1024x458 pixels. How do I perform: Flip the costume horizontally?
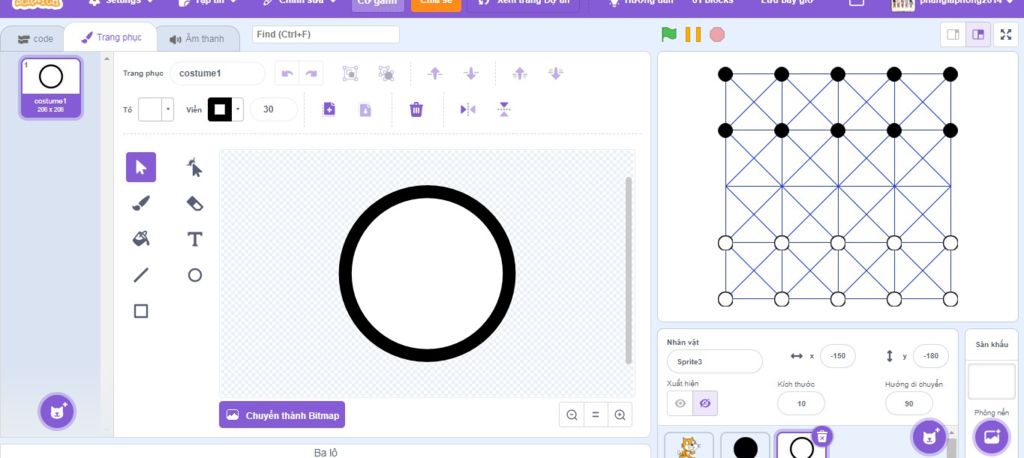pyautogui.click(x=468, y=109)
